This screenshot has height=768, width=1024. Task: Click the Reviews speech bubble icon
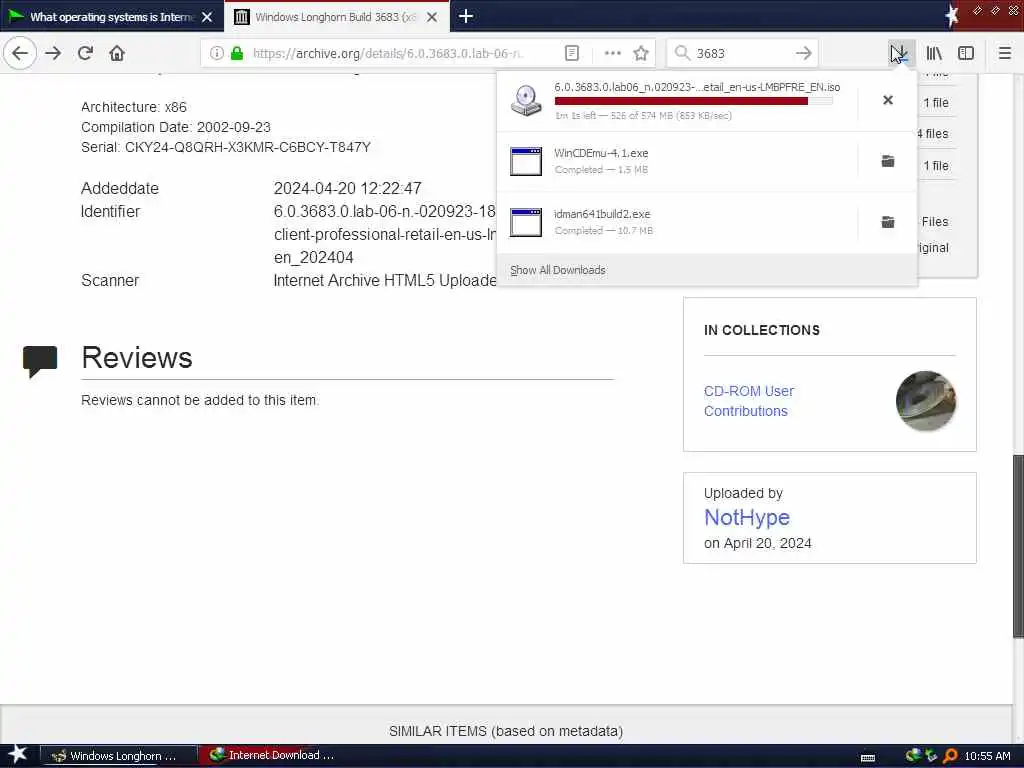click(x=40, y=361)
